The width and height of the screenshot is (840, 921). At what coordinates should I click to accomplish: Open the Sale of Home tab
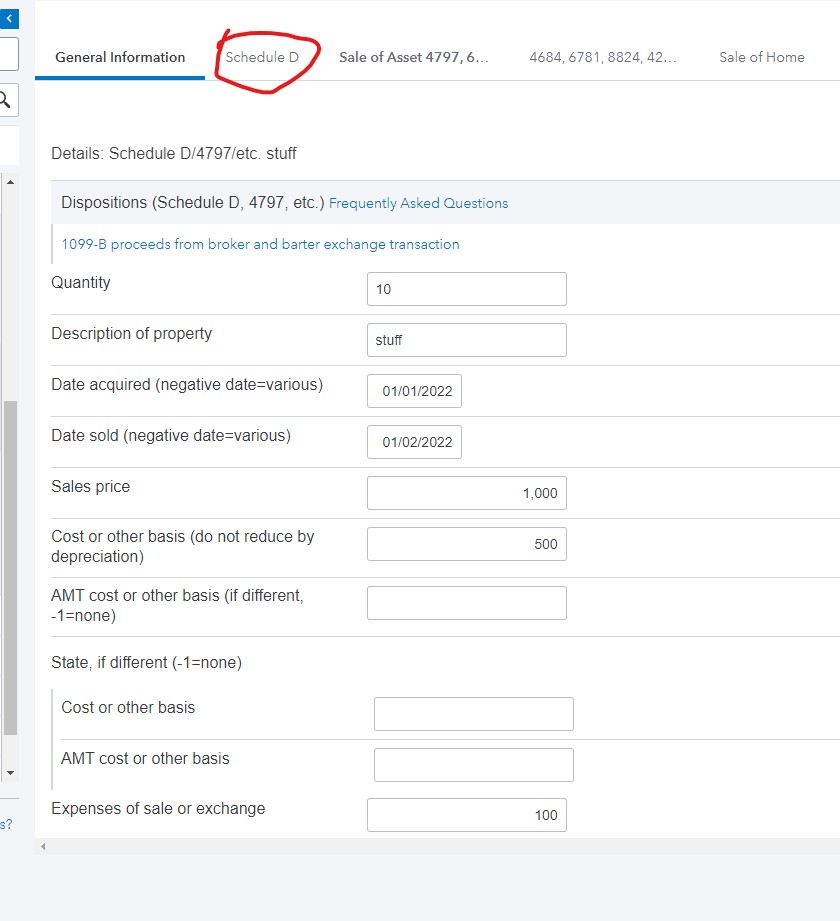[761, 57]
